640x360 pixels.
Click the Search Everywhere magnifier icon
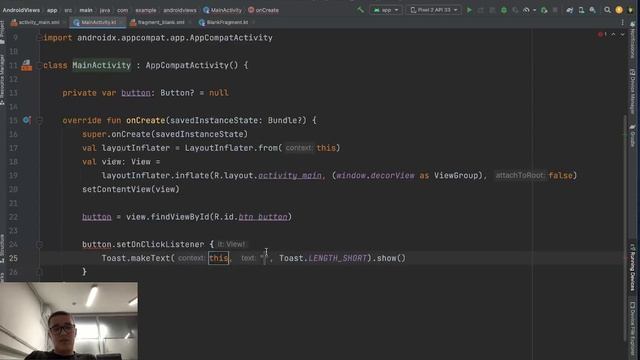607,10
